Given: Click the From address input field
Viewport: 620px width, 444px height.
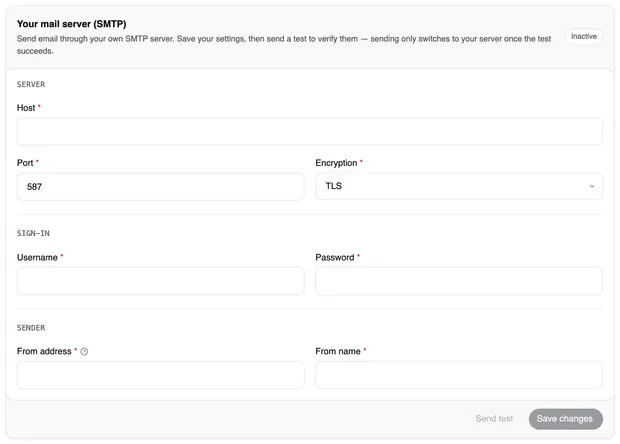Looking at the screenshot, I should (161, 375).
